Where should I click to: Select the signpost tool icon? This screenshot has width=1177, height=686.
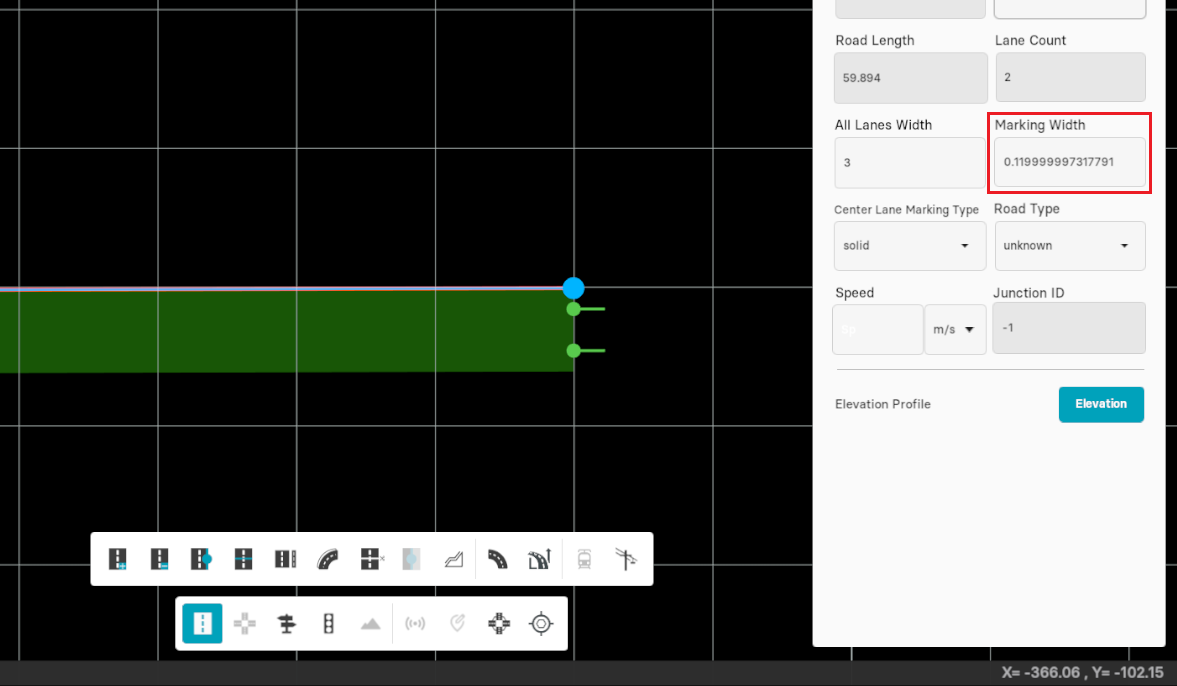pyautogui.click(x=287, y=624)
